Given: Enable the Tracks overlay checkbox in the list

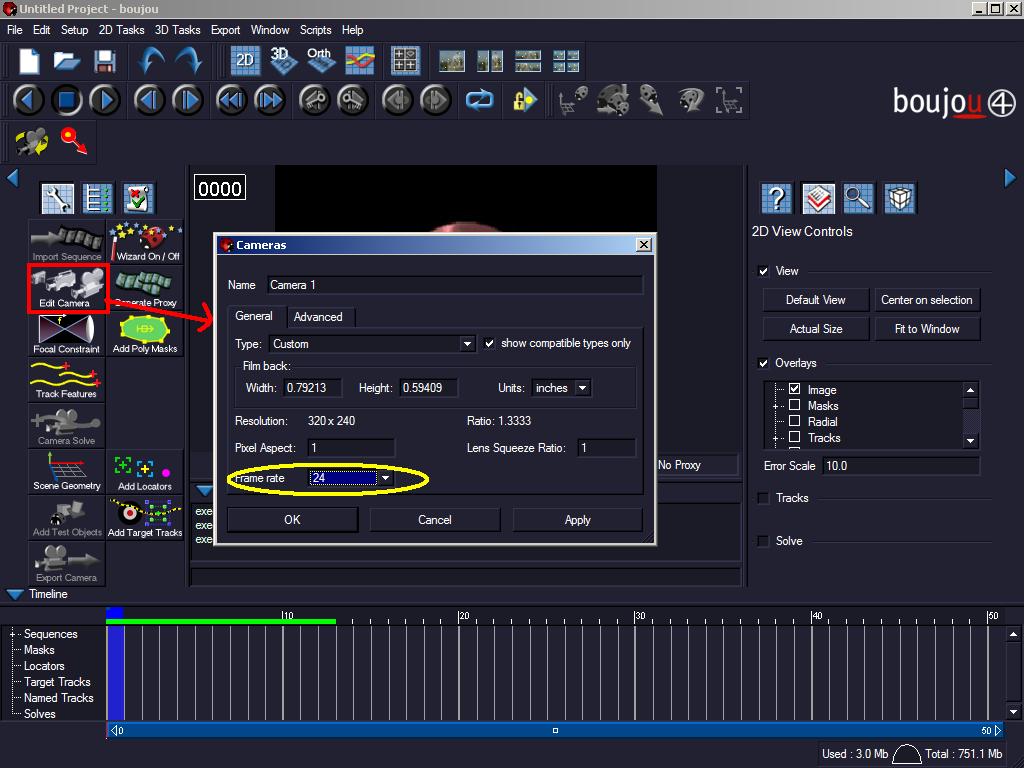Looking at the screenshot, I should pyautogui.click(x=794, y=437).
